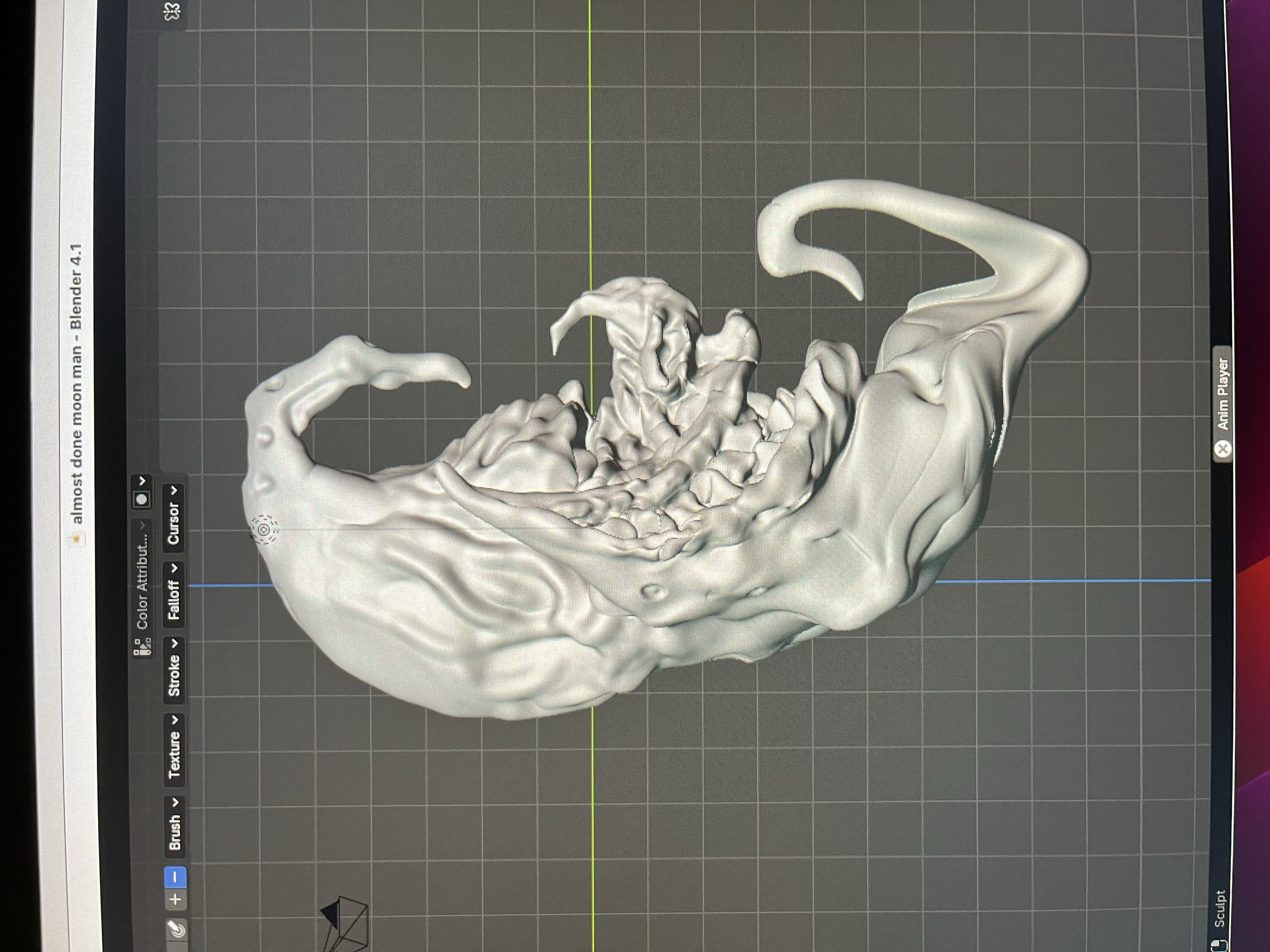
Task: Click the mouse icon beside Sculpt status
Action: tap(1220, 945)
